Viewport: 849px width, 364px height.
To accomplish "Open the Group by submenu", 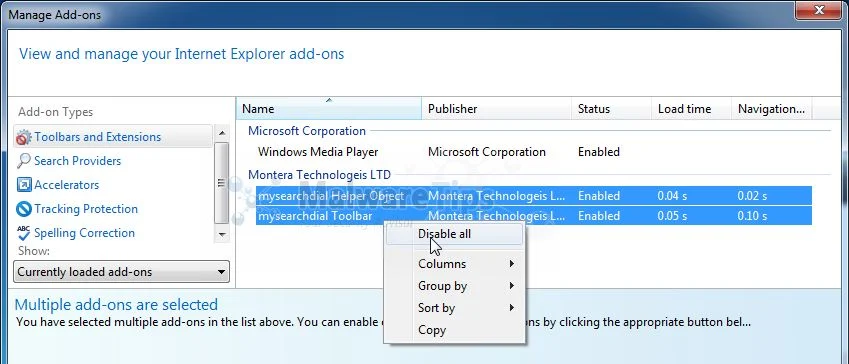I will 454,286.
